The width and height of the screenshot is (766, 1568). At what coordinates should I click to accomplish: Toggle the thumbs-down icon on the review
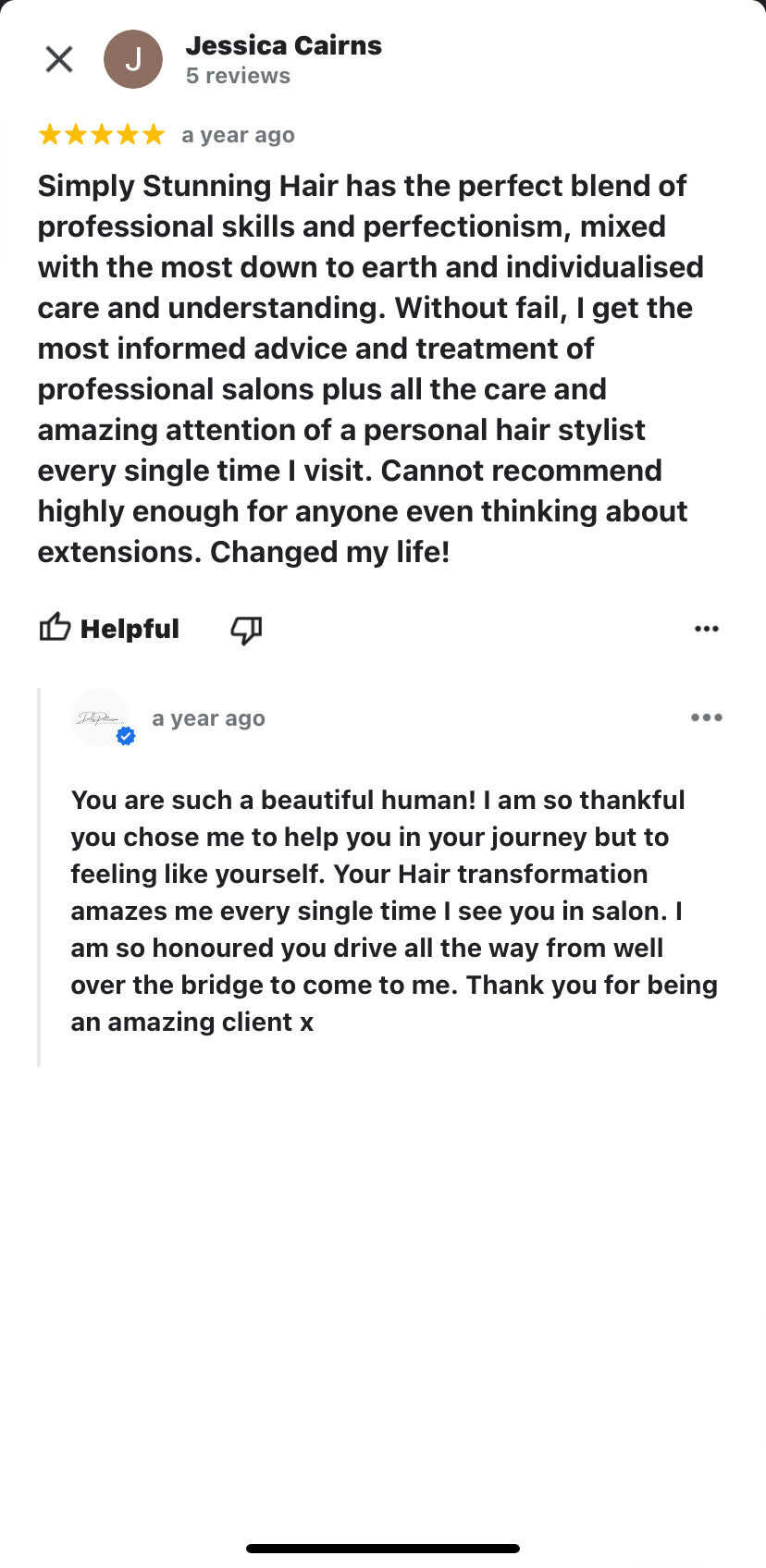click(246, 630)
